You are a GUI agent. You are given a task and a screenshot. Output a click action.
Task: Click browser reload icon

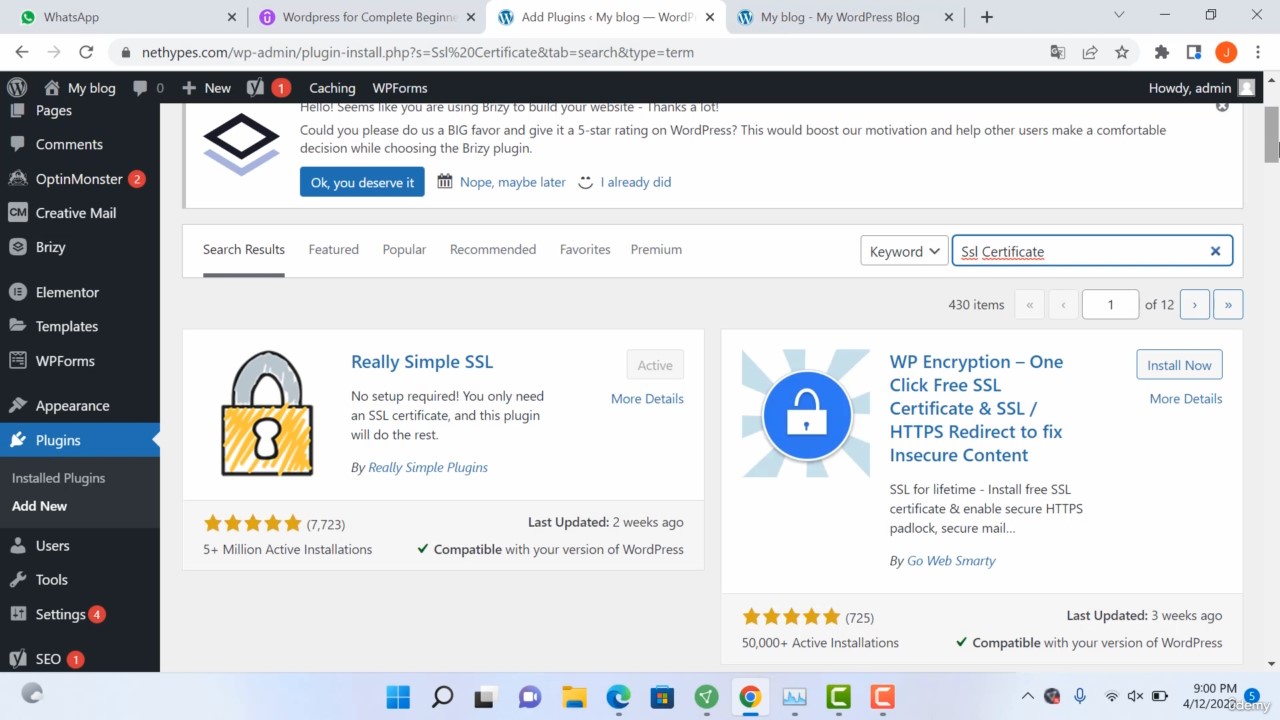coord(86,52)
